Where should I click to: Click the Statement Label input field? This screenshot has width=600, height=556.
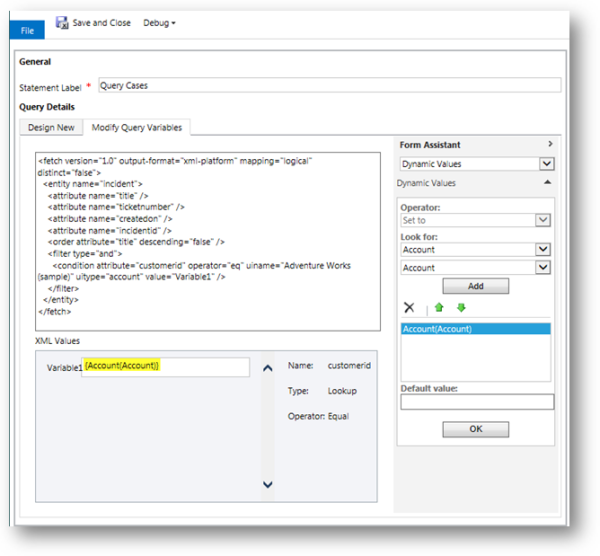(x=329, y=85)
